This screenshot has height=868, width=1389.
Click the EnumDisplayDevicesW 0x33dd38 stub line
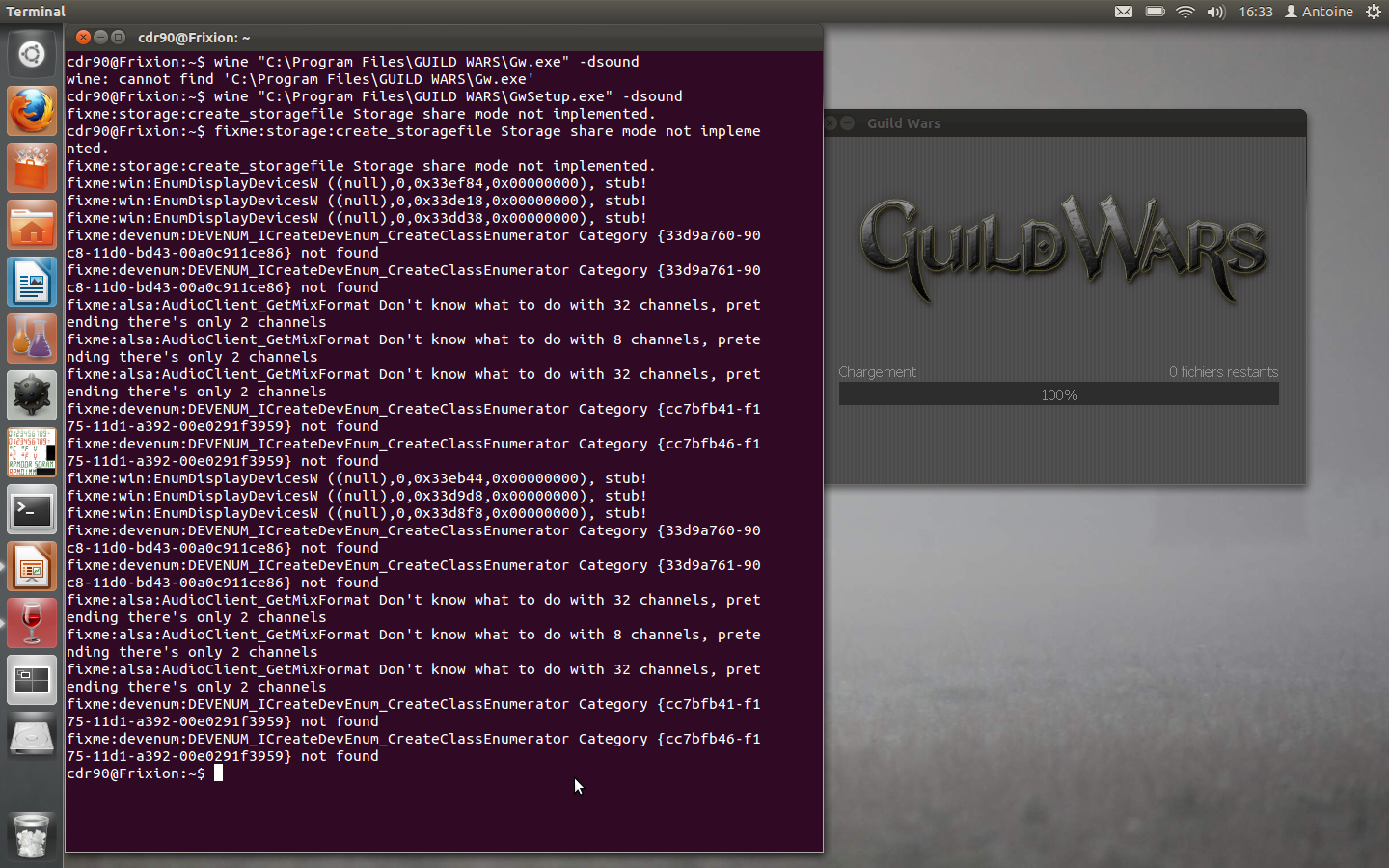point(357,218)
